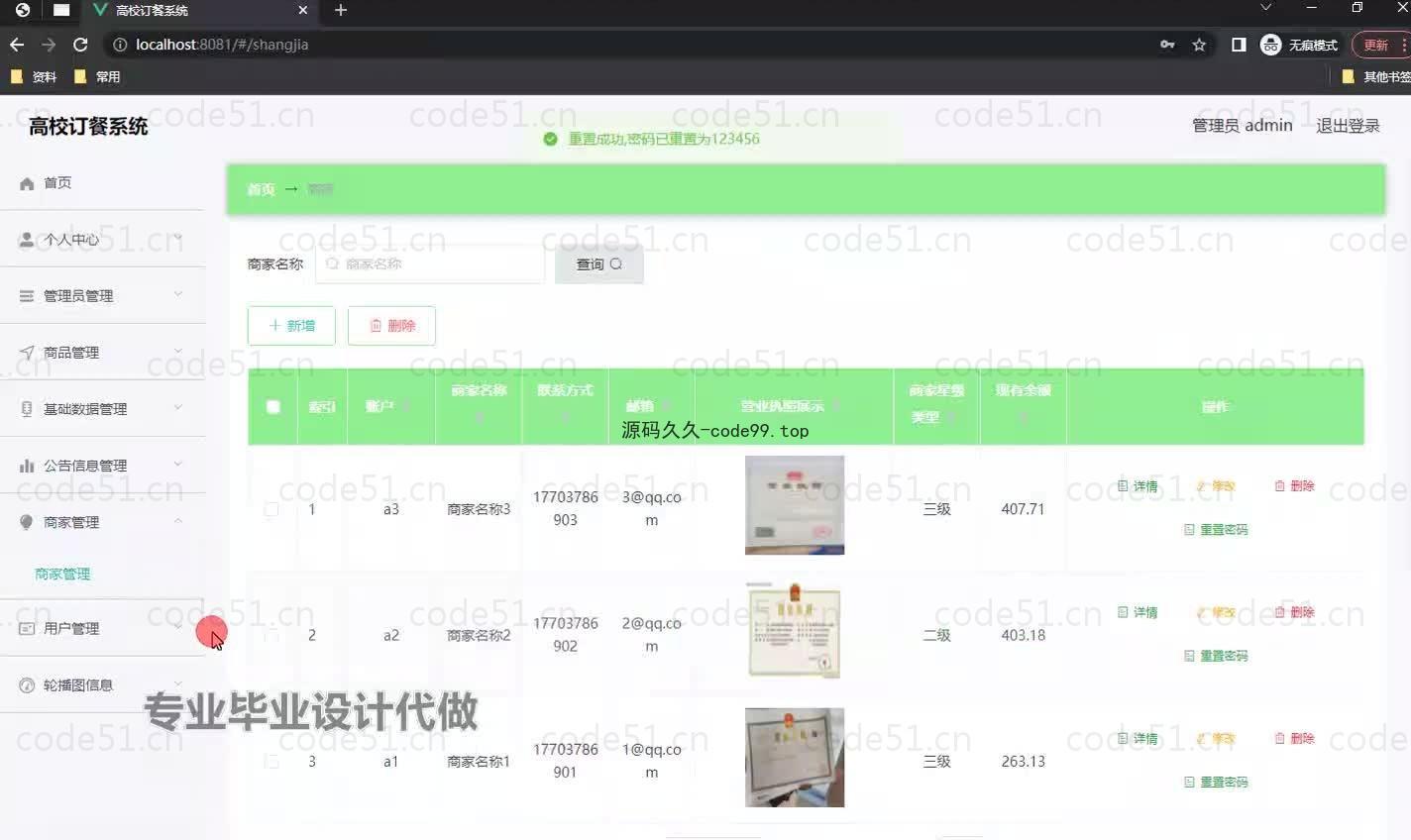
Task: Sort by the 邮箱 column caret
Action: click(667, 406)
